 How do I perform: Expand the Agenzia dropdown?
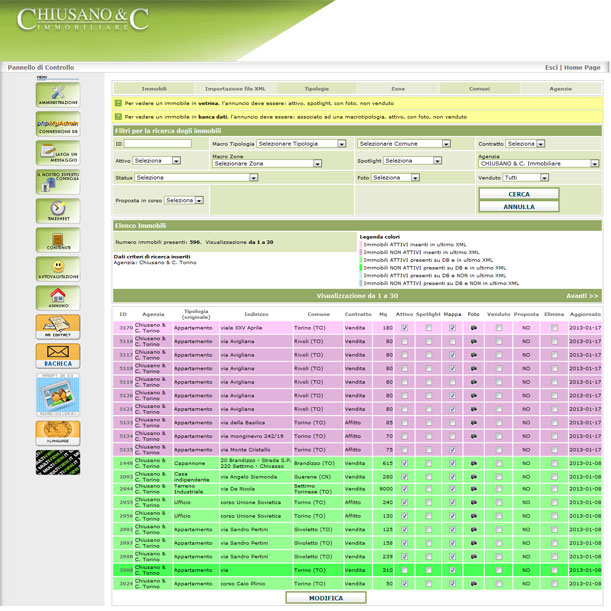539,164
